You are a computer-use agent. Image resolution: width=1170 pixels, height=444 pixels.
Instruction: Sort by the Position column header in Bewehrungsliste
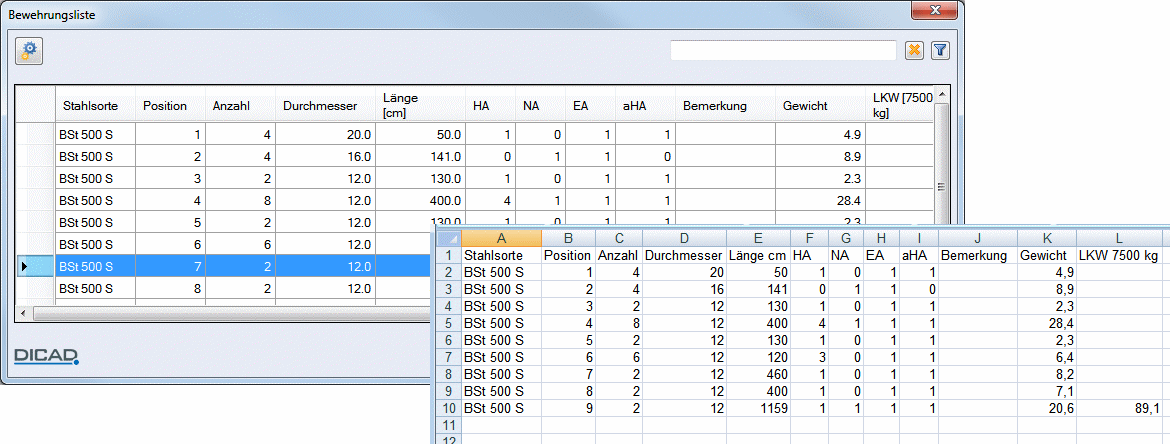170,106
